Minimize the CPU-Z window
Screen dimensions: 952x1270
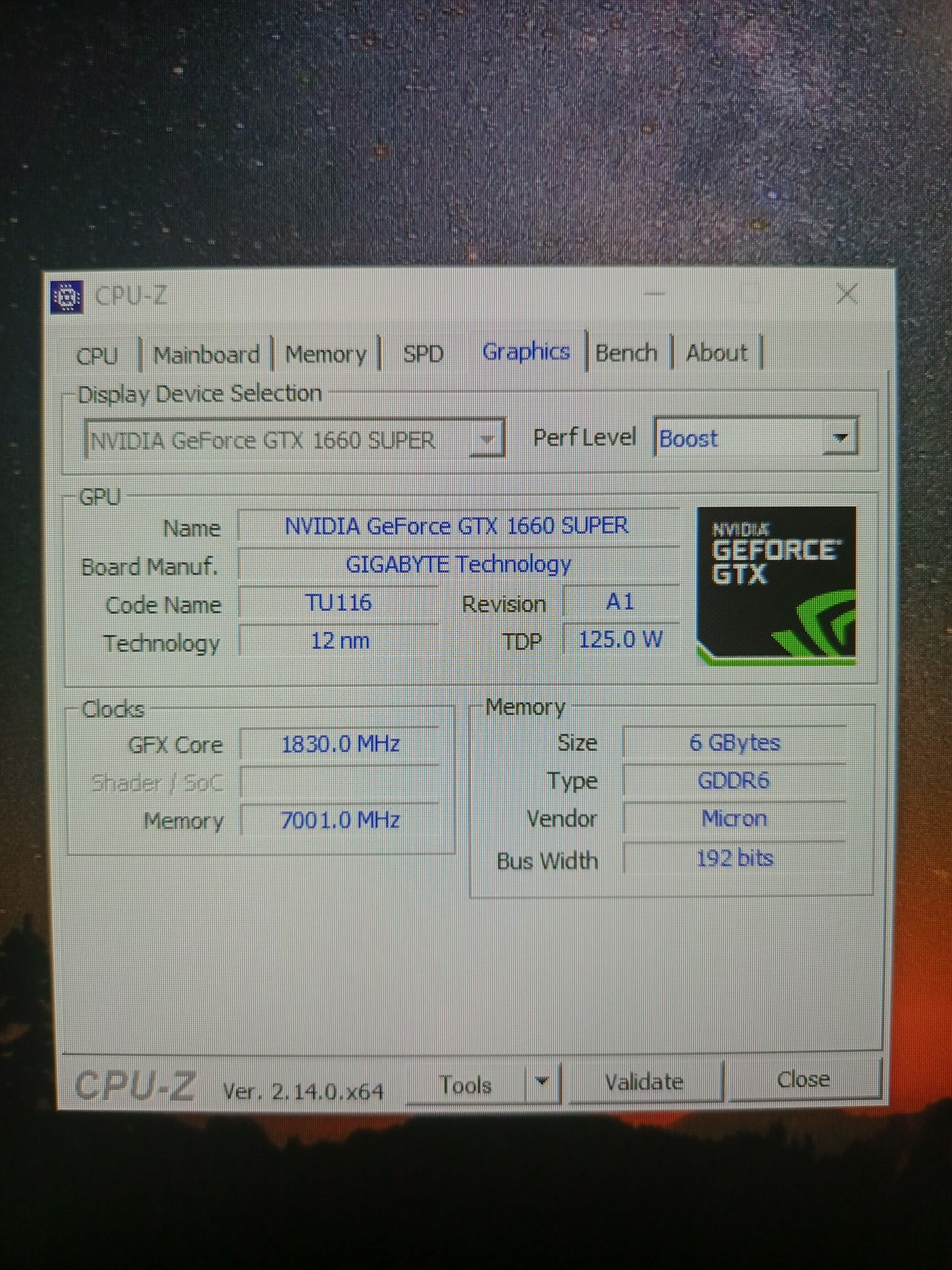pyautogui.click(x=655, y=294)
